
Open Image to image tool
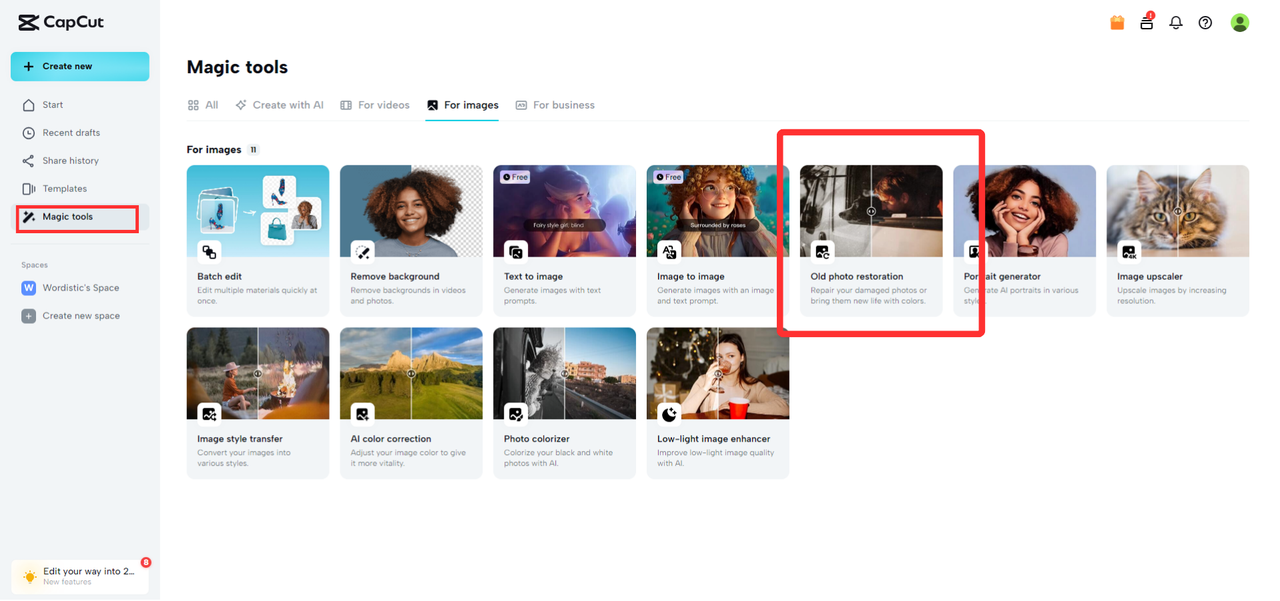point(718,241)
